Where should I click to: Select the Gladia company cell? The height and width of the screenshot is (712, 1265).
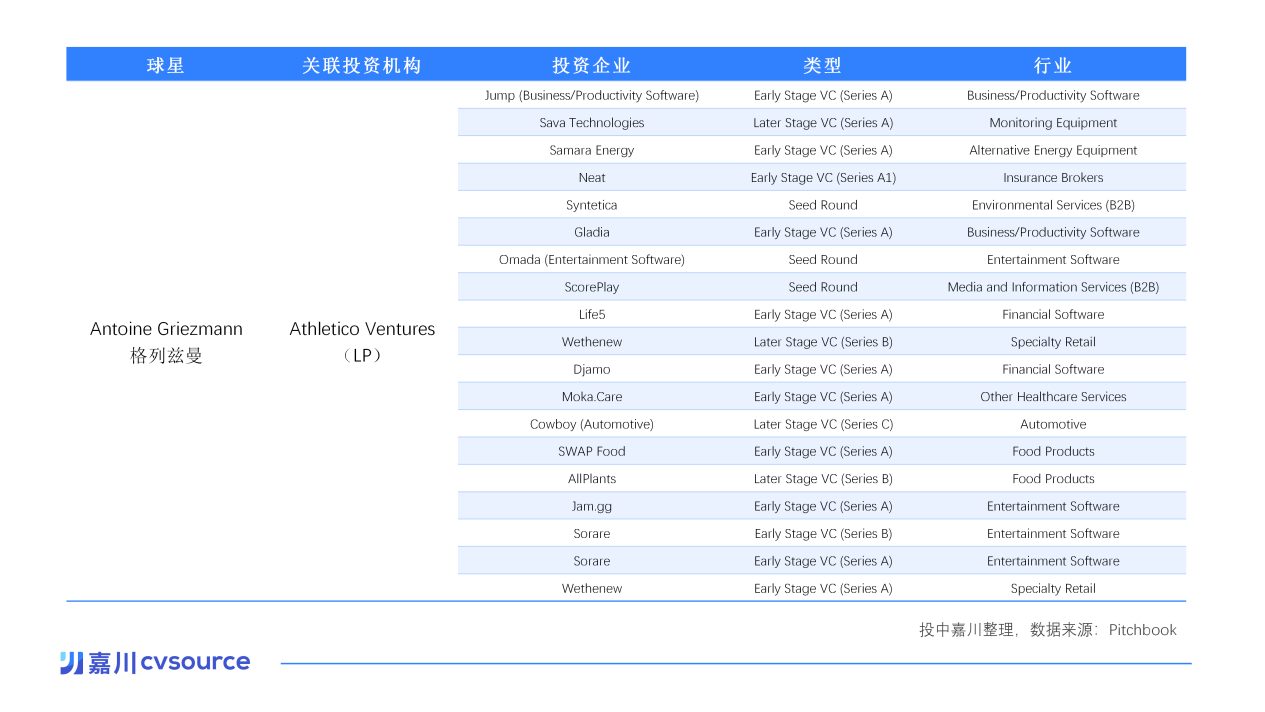(x=592, y=232)
